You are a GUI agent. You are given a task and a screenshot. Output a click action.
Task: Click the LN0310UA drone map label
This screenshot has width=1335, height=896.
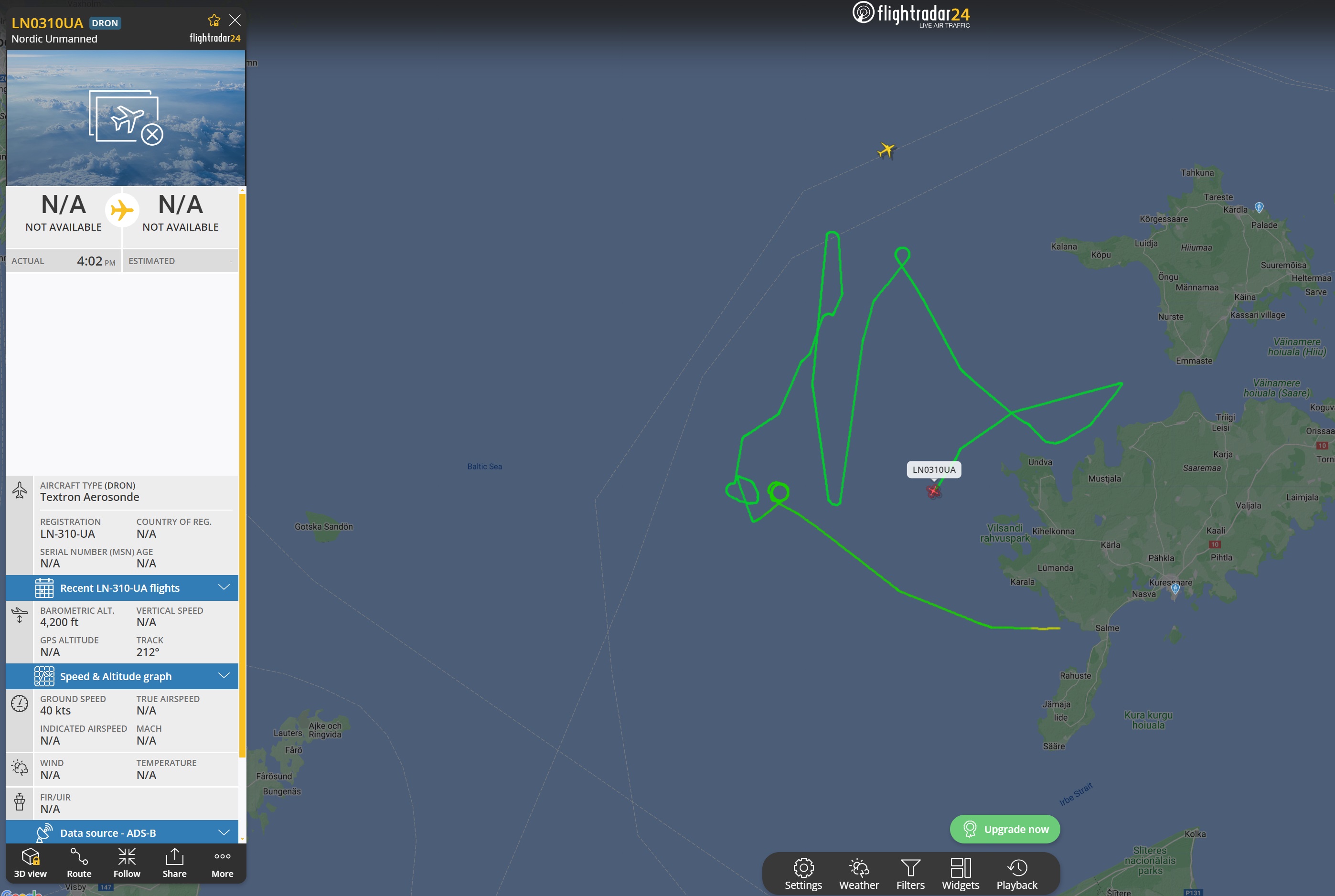(x=934, y=469)
